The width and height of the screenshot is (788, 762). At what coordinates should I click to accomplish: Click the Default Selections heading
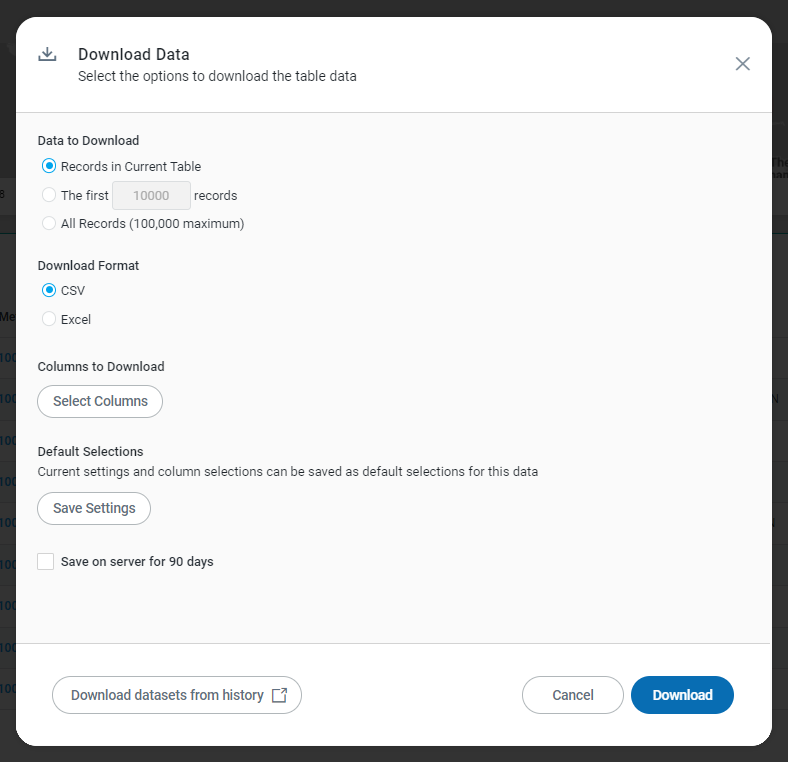coord(90,452)
